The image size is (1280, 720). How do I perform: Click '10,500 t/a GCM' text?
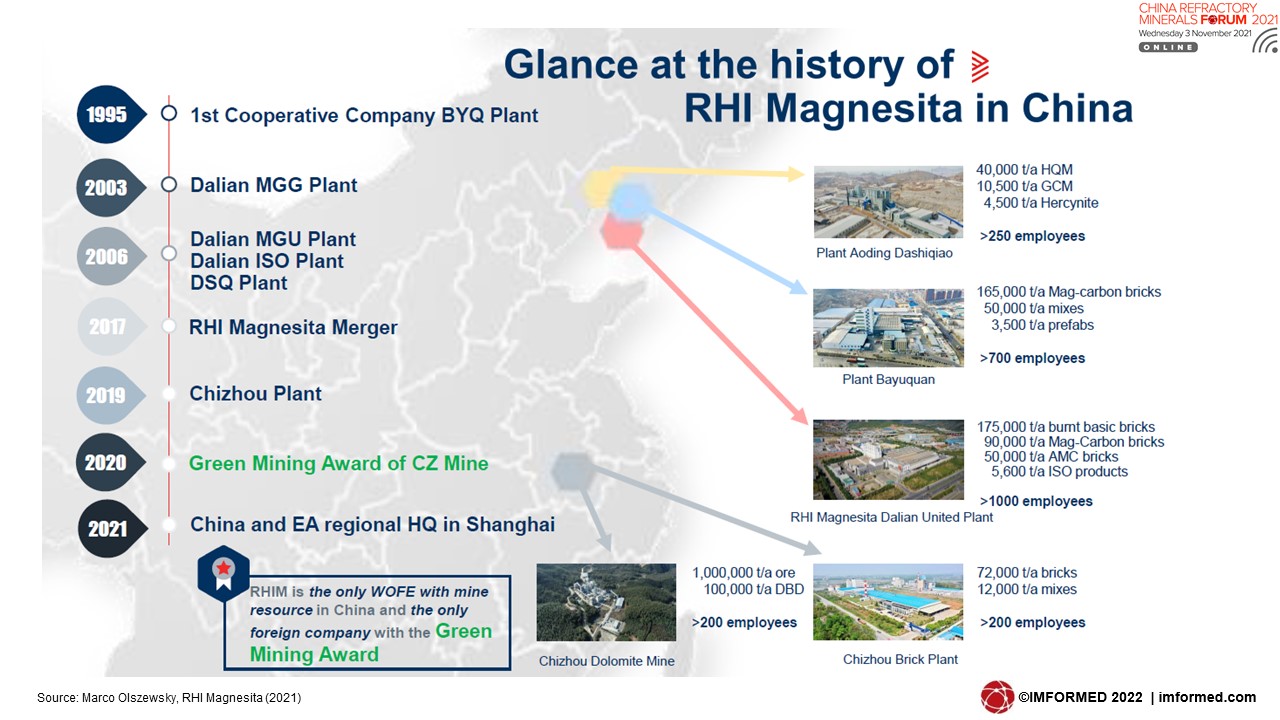pos(1024,186)
